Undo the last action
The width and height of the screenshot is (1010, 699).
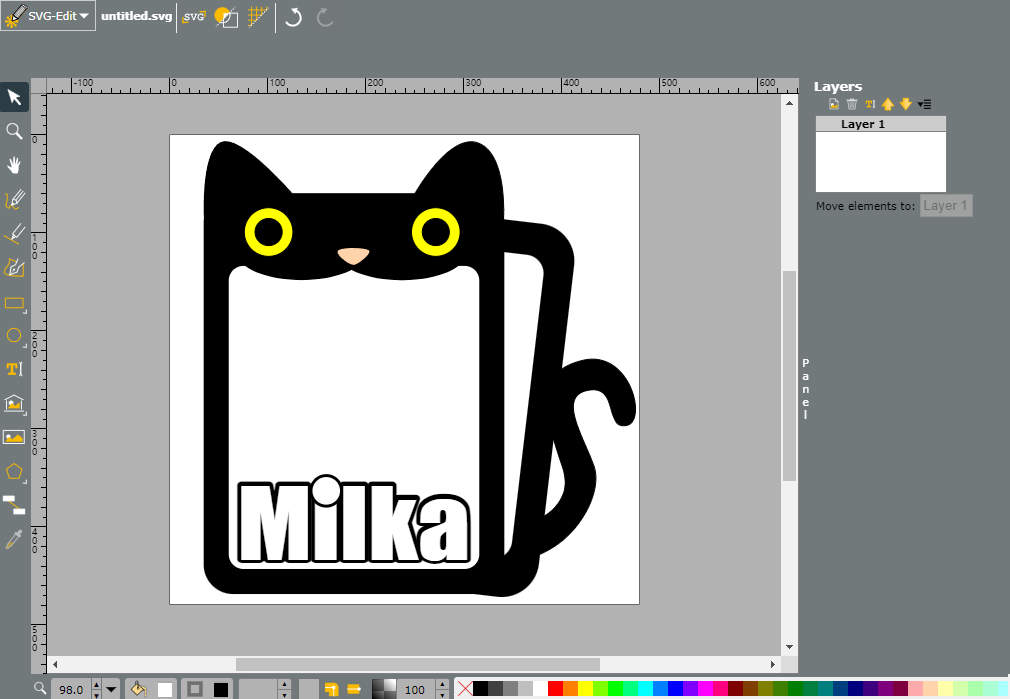(294, 17)
